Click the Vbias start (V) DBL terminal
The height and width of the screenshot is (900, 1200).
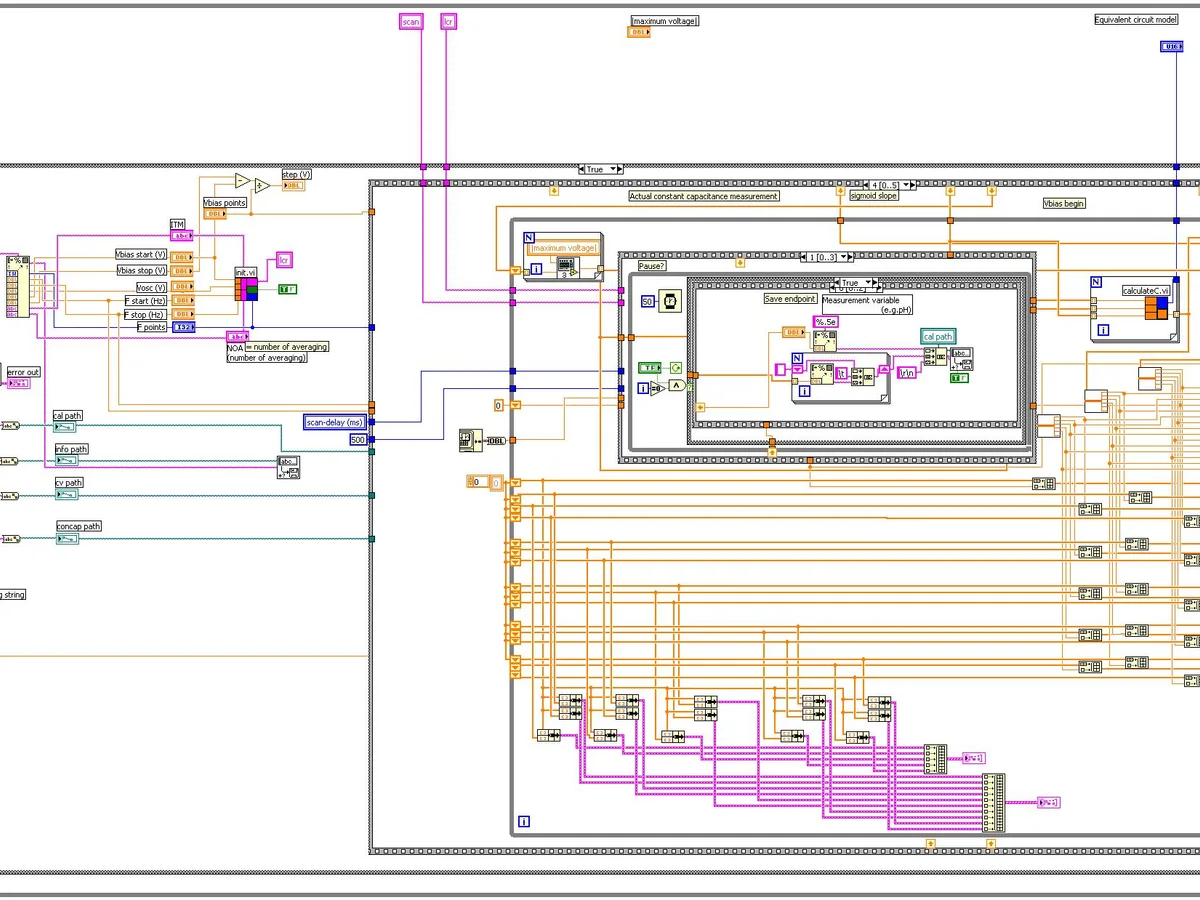pyautogui.click(x=182, y=256)
